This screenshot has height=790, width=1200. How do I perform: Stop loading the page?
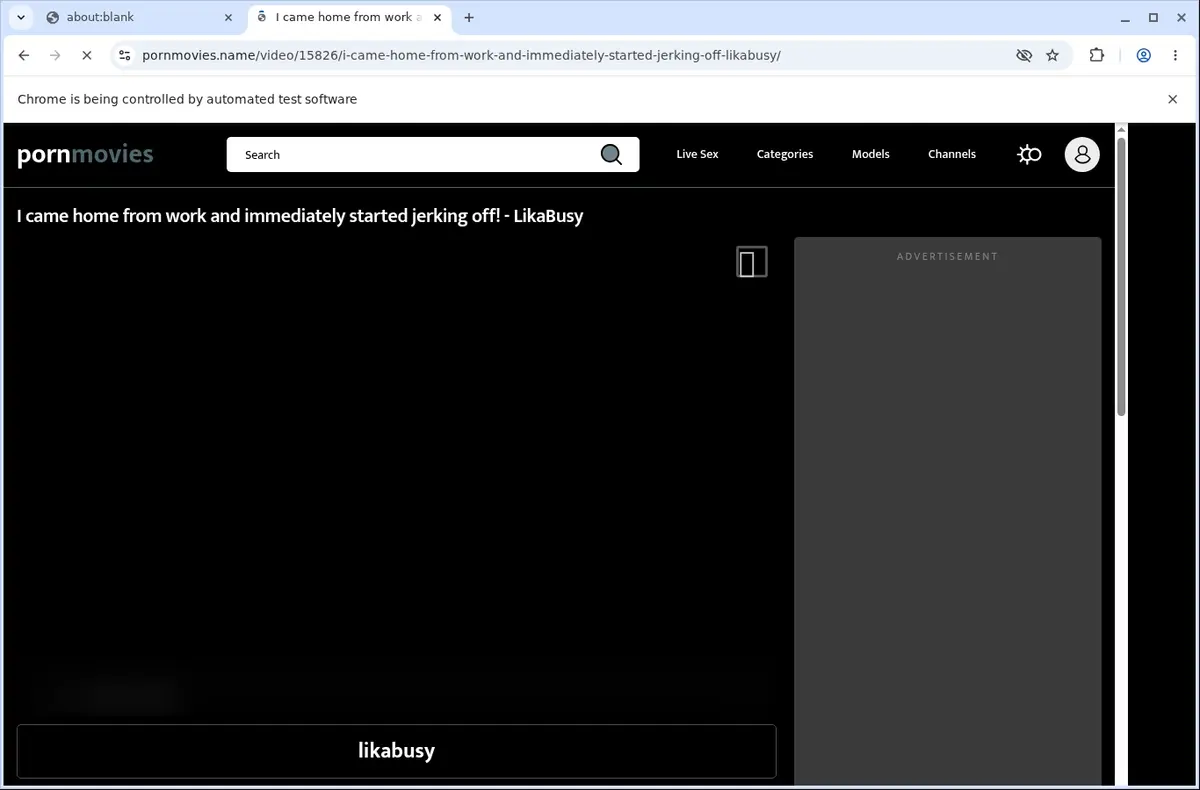(x=86, y=55)
